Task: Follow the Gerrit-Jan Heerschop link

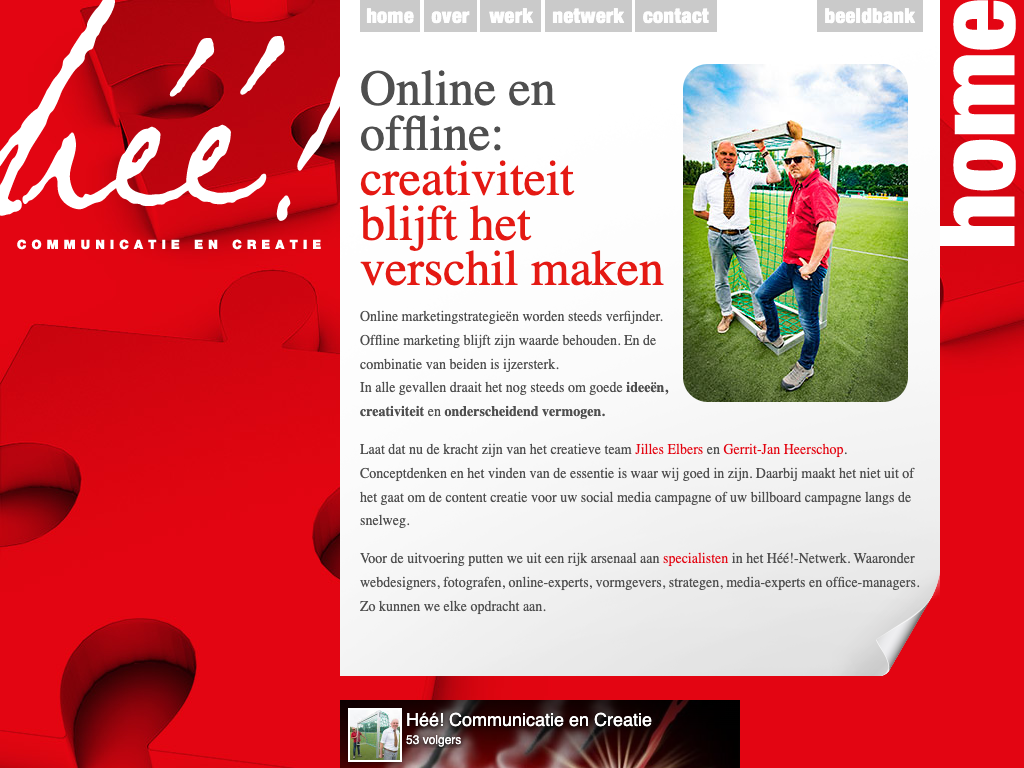Action: (783, 449)
